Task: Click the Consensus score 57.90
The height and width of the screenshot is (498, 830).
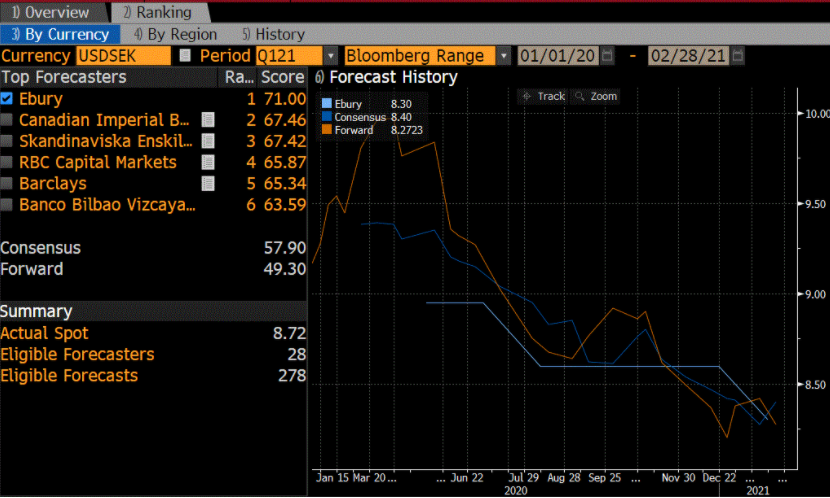Action: (285, 248)
